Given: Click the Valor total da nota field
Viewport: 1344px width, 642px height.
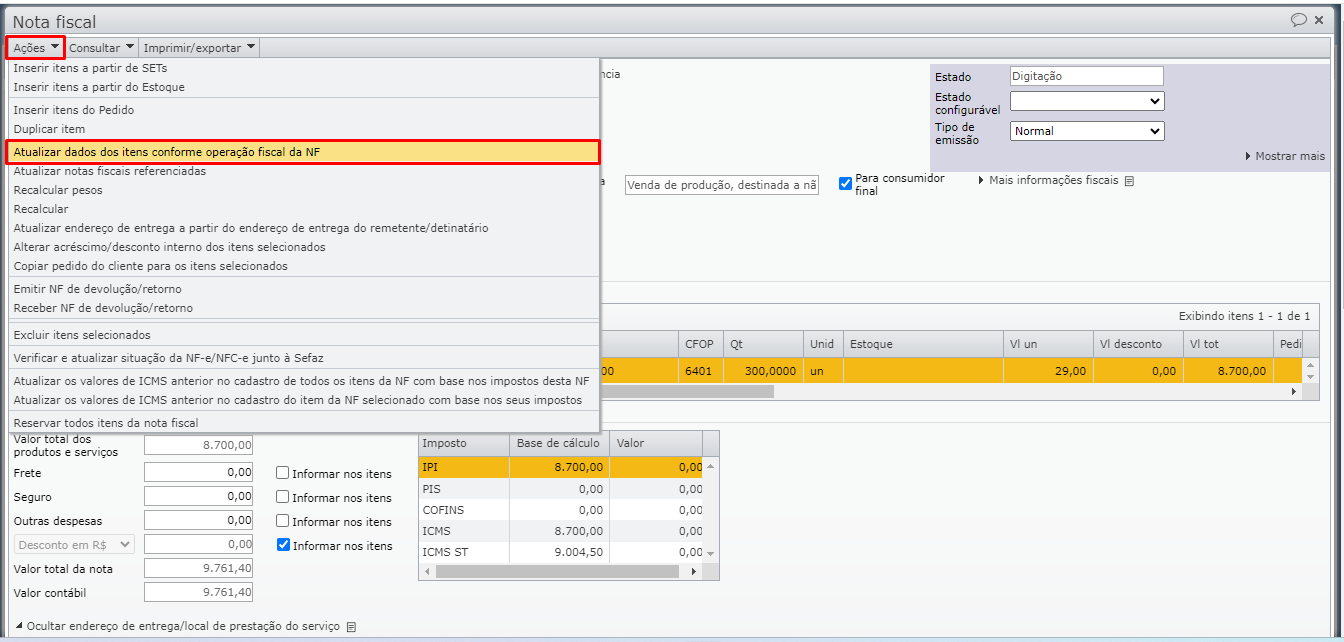Looking at the screenshot, I should click(x=198, y=569).
